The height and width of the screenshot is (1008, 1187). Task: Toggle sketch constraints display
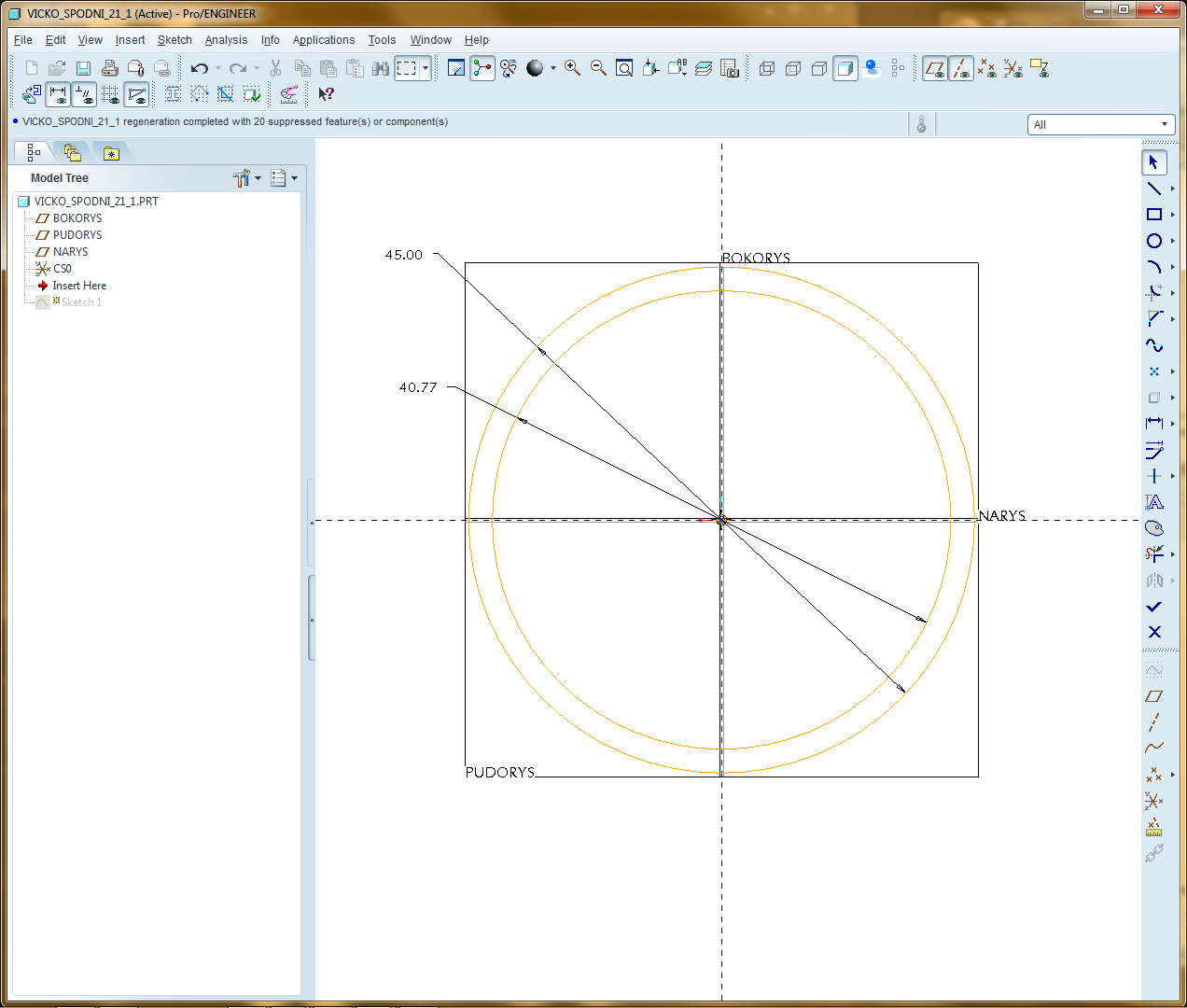[84, 94]
